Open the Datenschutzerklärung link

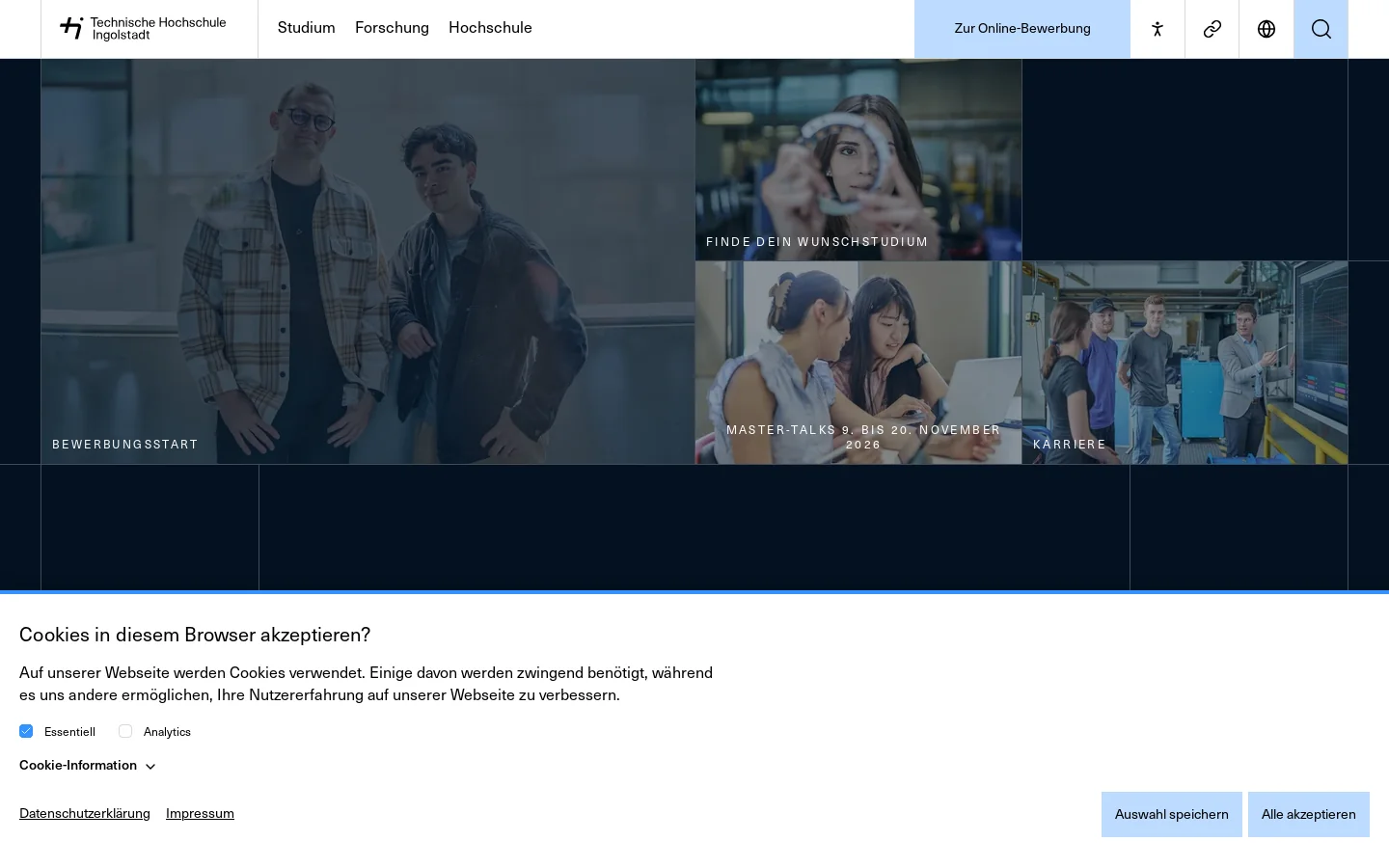(x=85, y=813)
